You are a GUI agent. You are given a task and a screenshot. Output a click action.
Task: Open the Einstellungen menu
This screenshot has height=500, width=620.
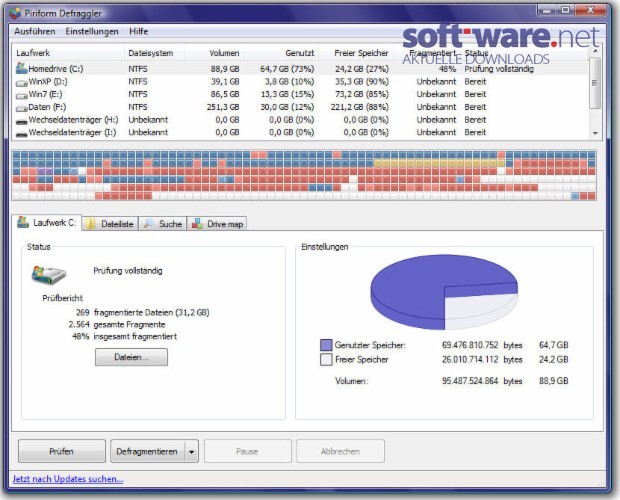coord(92,31)
